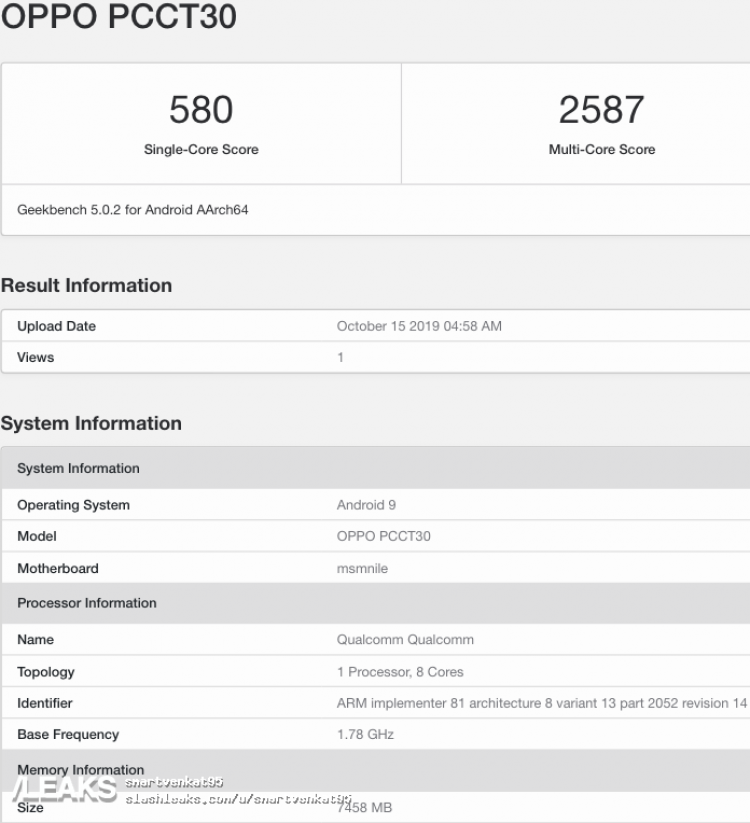Click the Result Information heading
750x823 pixels.
[87, 286]
